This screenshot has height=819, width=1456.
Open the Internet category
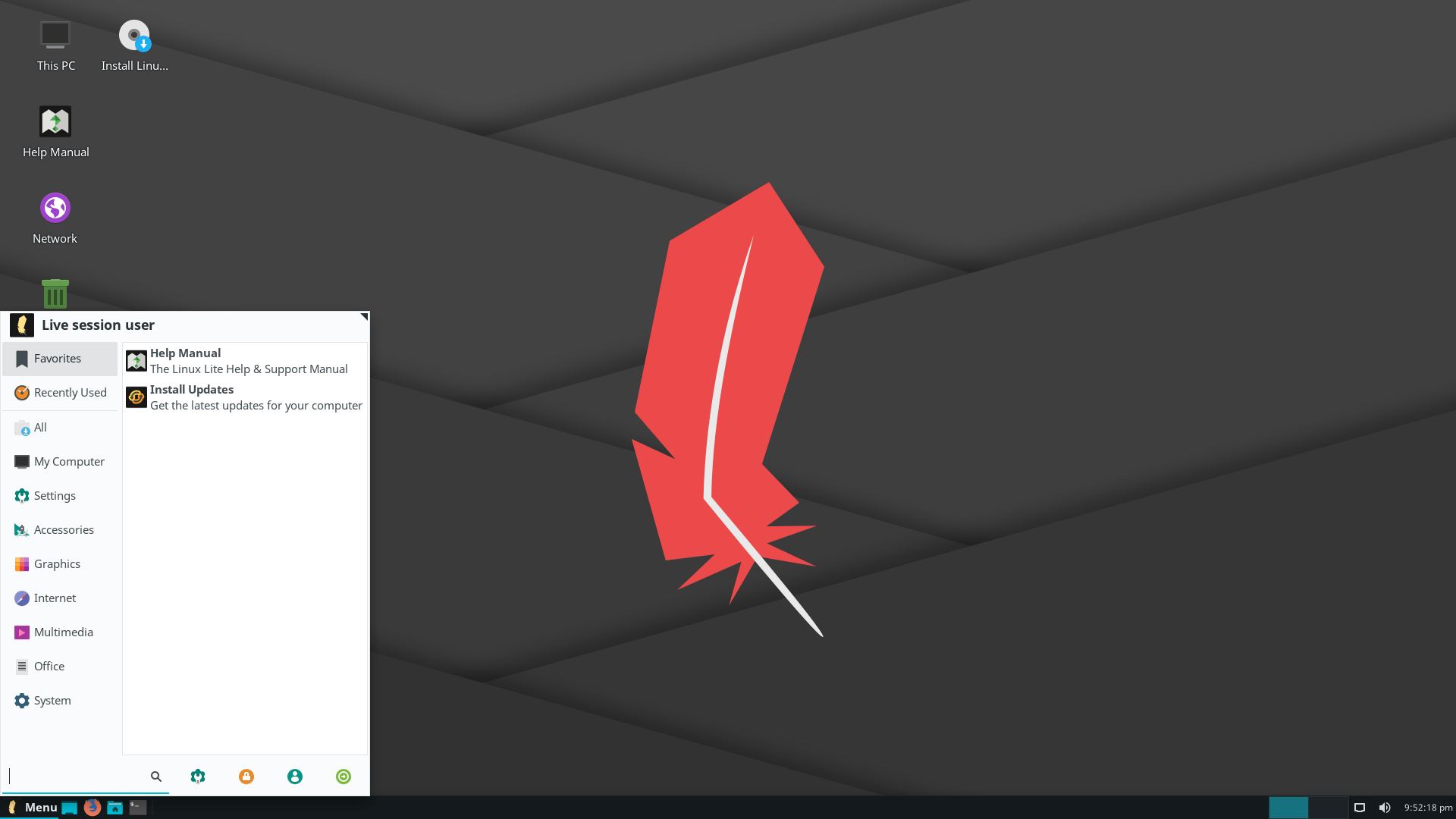pyautogui.click(x=60, y=598)
